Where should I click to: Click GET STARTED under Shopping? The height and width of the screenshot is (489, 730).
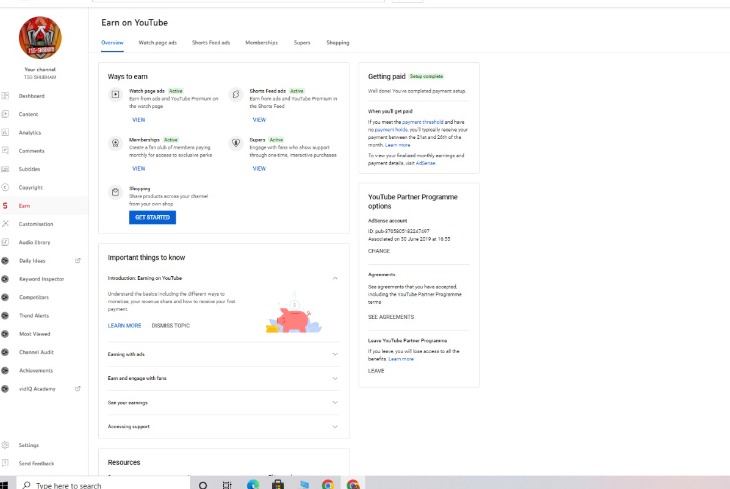coord(152,217)
